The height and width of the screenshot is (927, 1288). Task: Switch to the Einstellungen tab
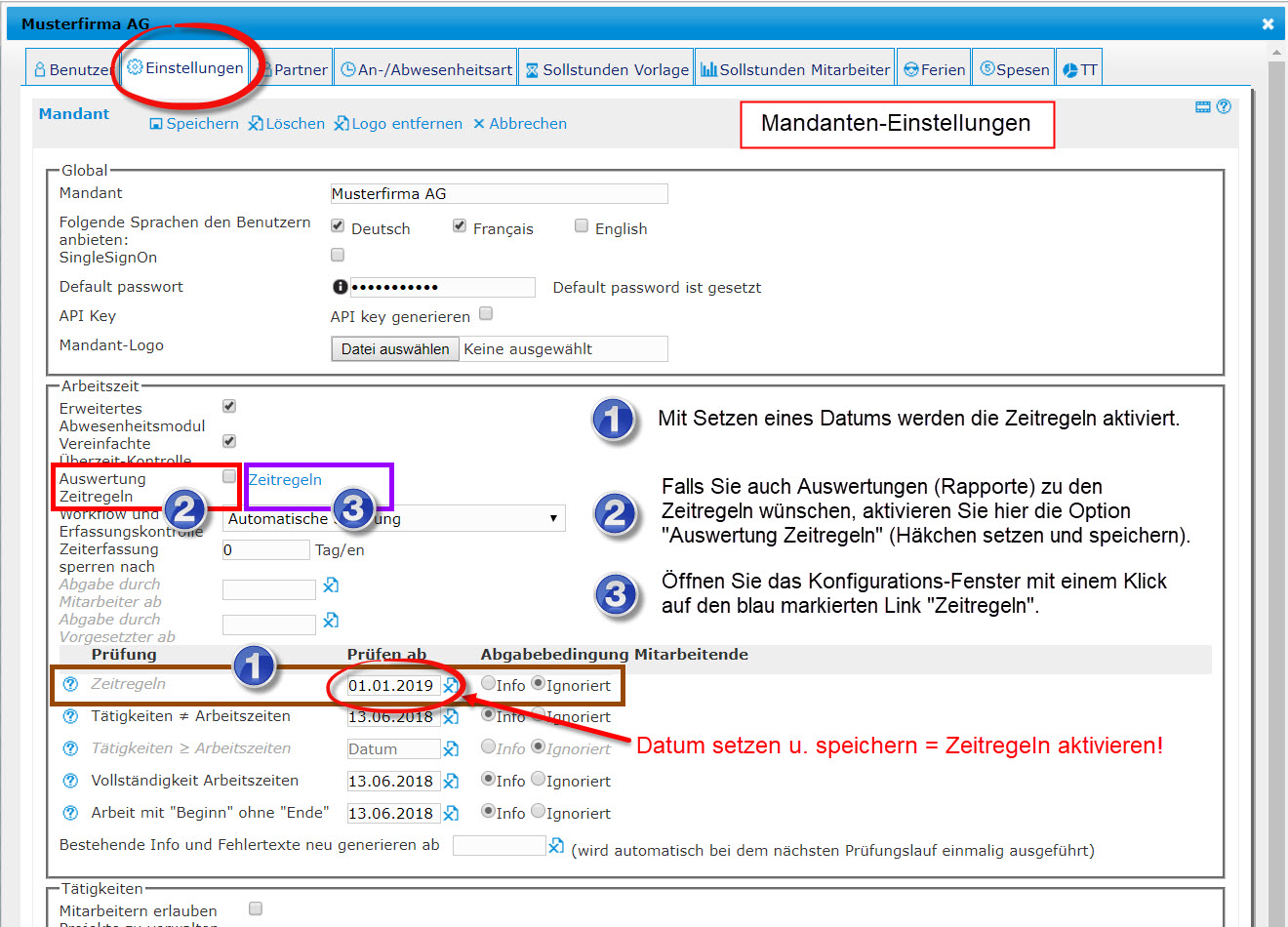coord(185,67)
